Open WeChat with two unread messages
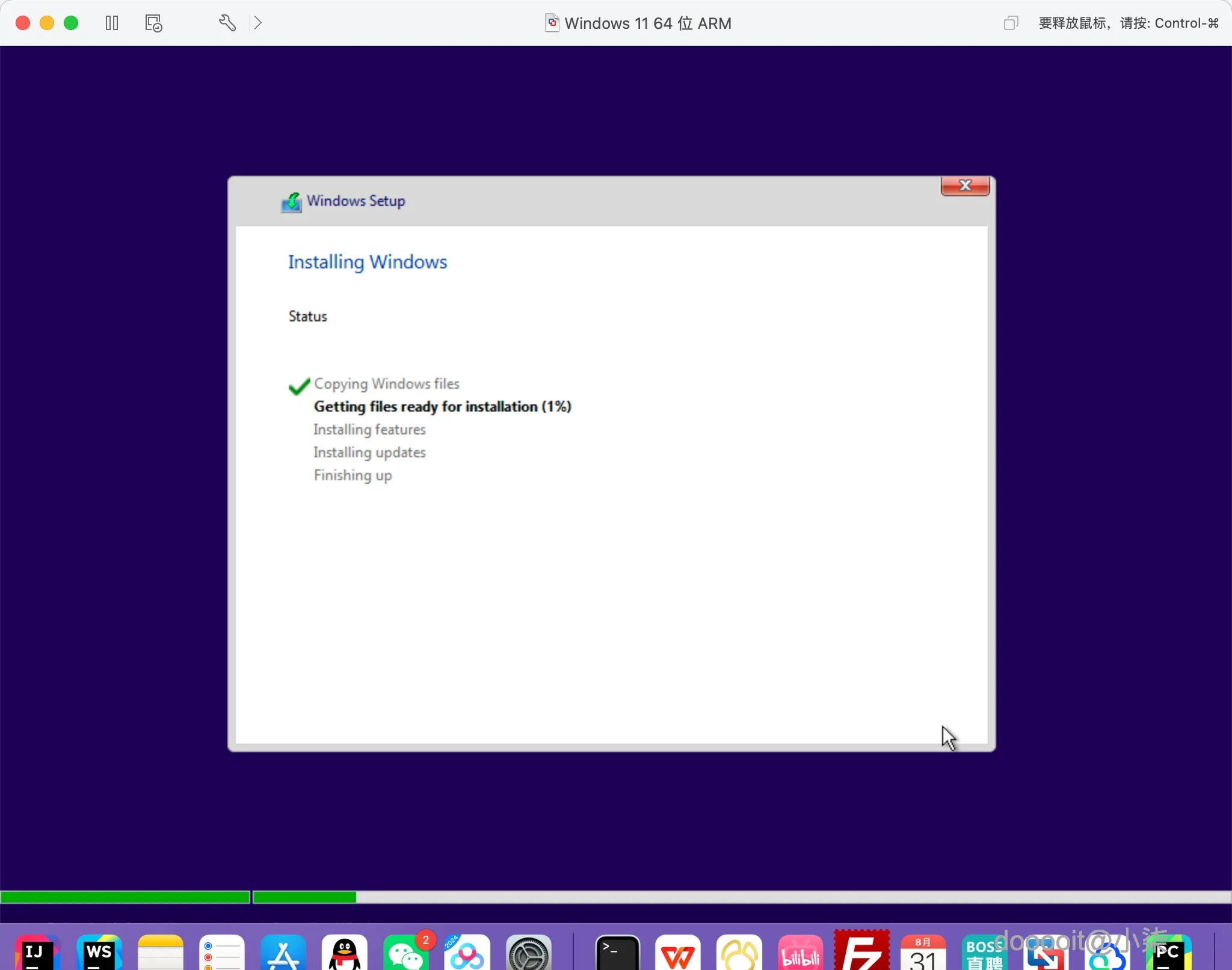The width and height of the screenshot is (1232, 970). [x=406, y=953]
